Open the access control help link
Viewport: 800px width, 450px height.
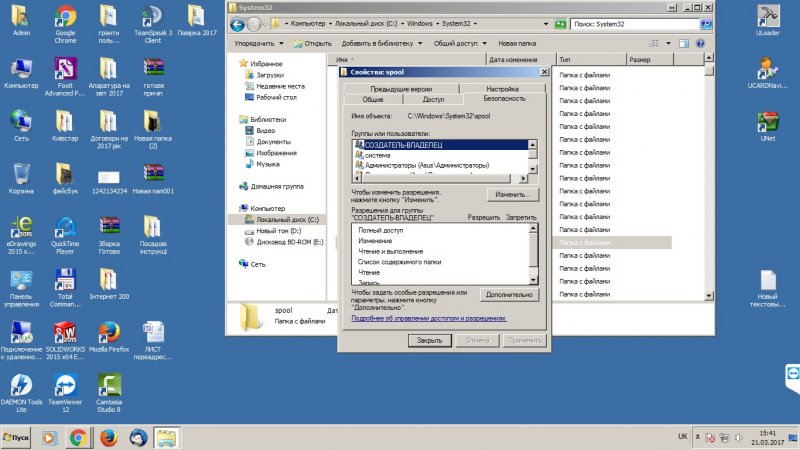coord(429,318)
